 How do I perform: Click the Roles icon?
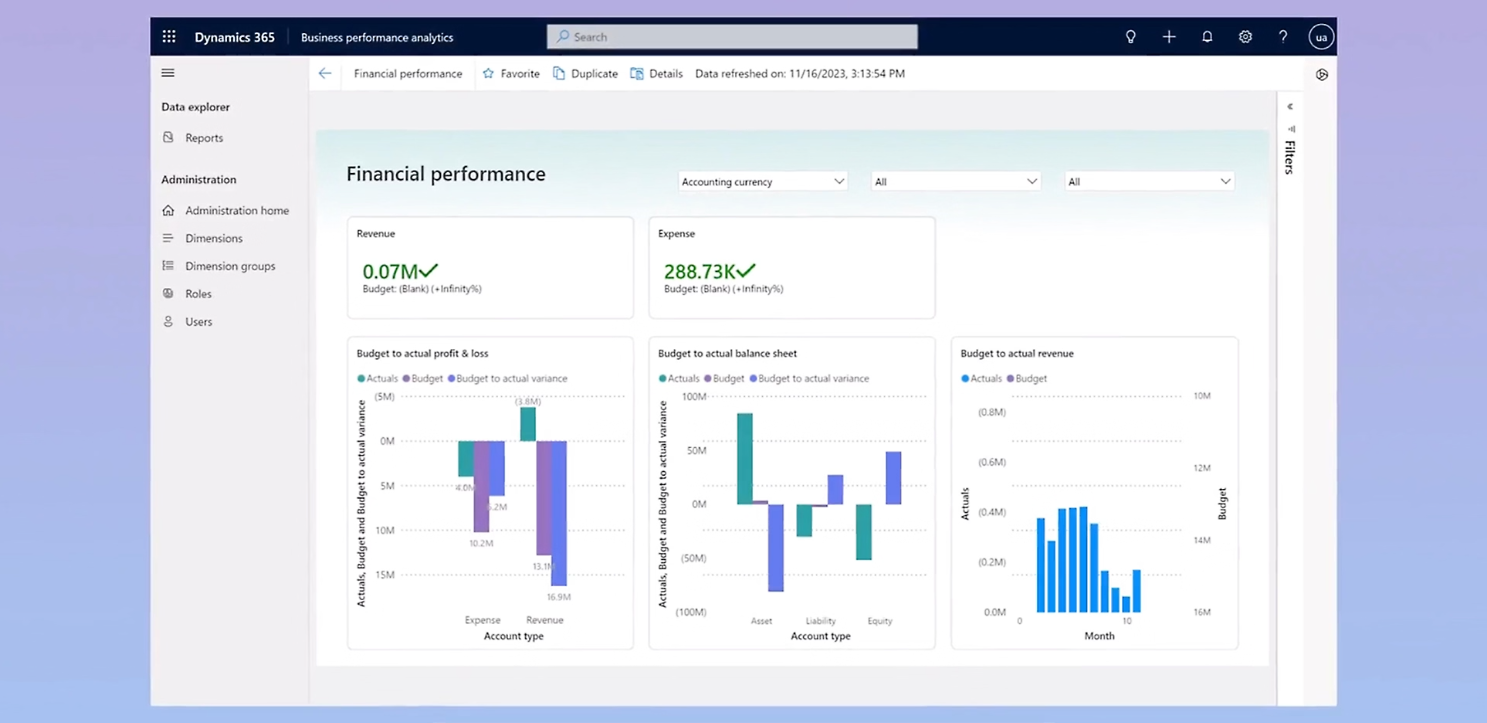pyautogui.click(x=168, y=294)
